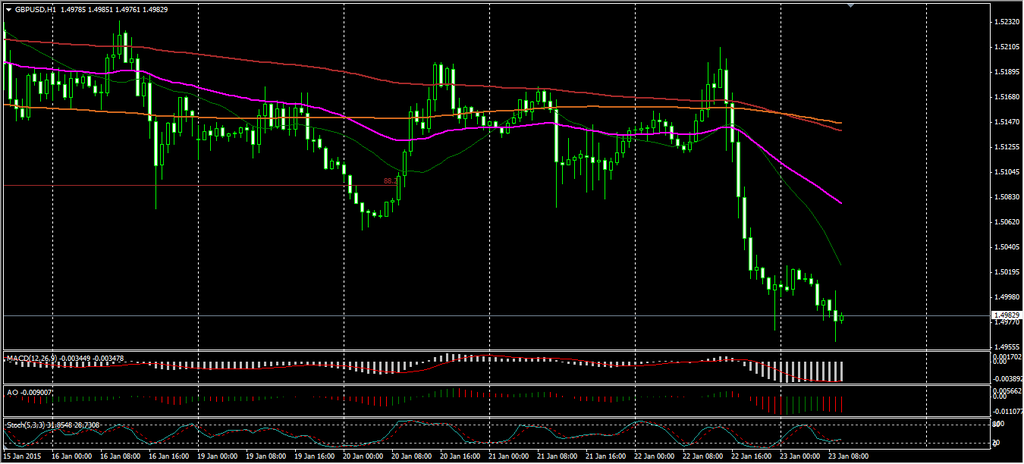This screenshot has height=464, width=1024.
Task: Click the MACD scale value -0.003892
Action: pyautogui.click(x=1006, y=378)
